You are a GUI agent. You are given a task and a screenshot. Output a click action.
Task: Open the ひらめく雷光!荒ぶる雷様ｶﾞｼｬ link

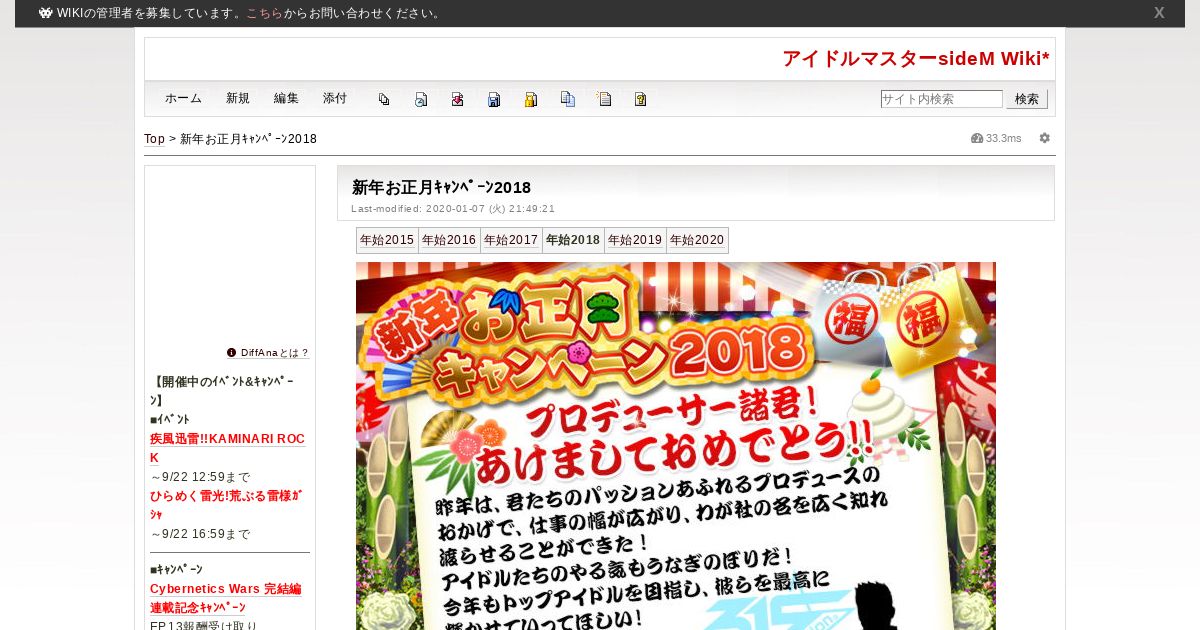(x=226, y=505)
